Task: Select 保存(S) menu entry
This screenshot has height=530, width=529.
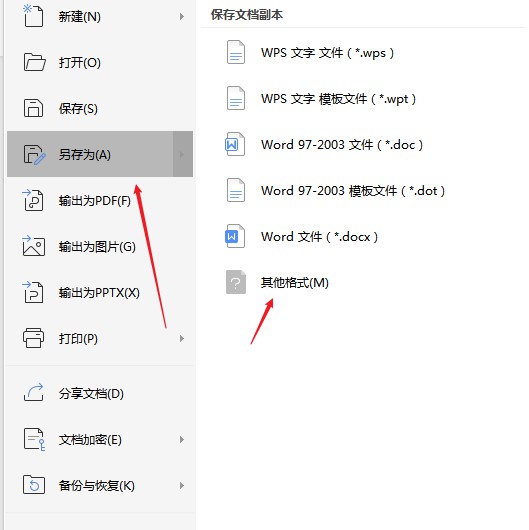Action: 100,109
